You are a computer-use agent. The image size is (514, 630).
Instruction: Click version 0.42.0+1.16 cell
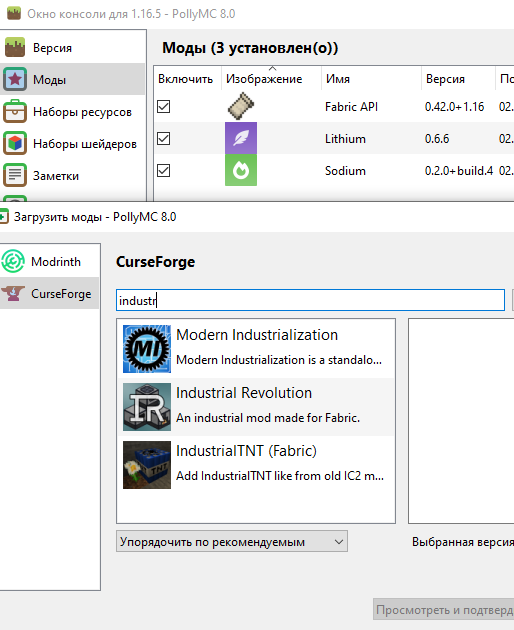pyautogui.click(x=455, y=106)
